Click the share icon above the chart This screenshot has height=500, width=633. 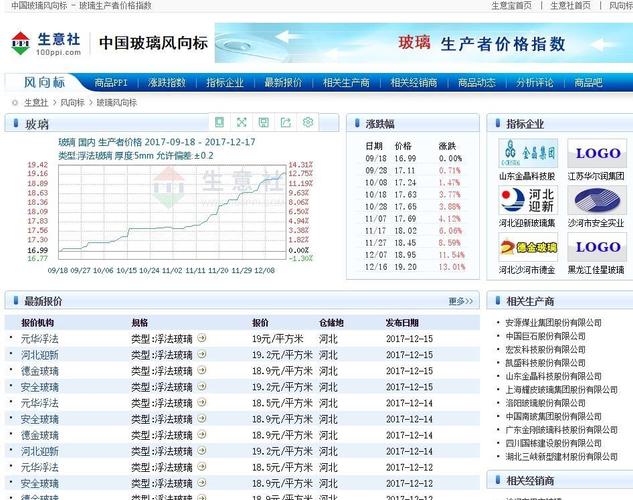click(x=286, y=122)
